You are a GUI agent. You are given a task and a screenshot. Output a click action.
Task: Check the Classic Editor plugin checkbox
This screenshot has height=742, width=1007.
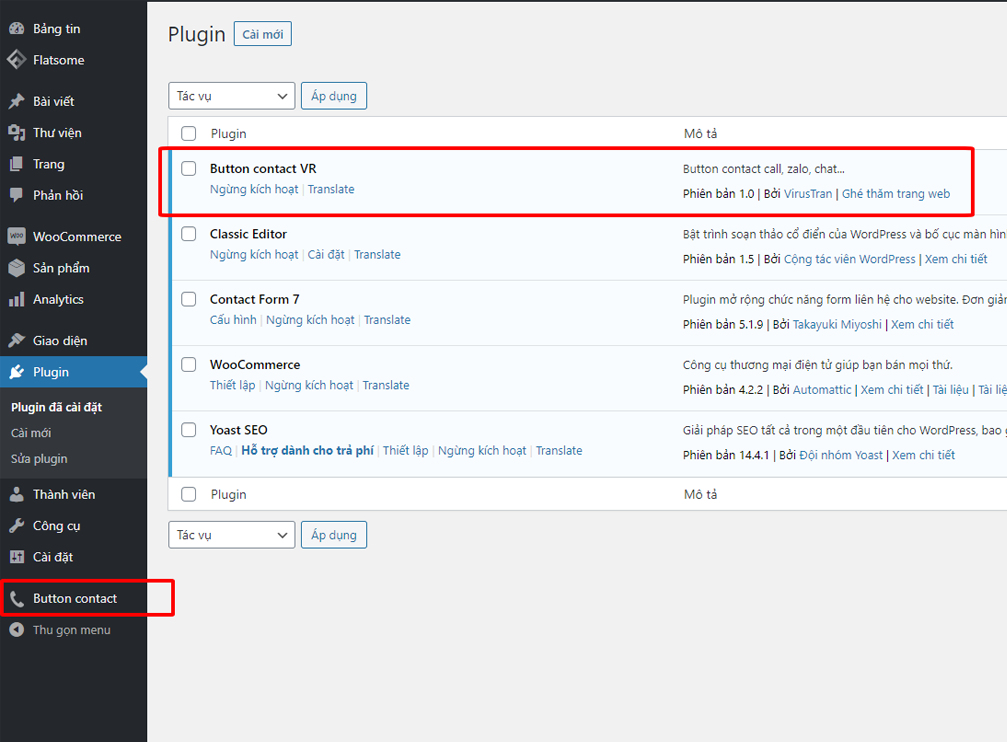pyautogui.click(x=189, y=234)
